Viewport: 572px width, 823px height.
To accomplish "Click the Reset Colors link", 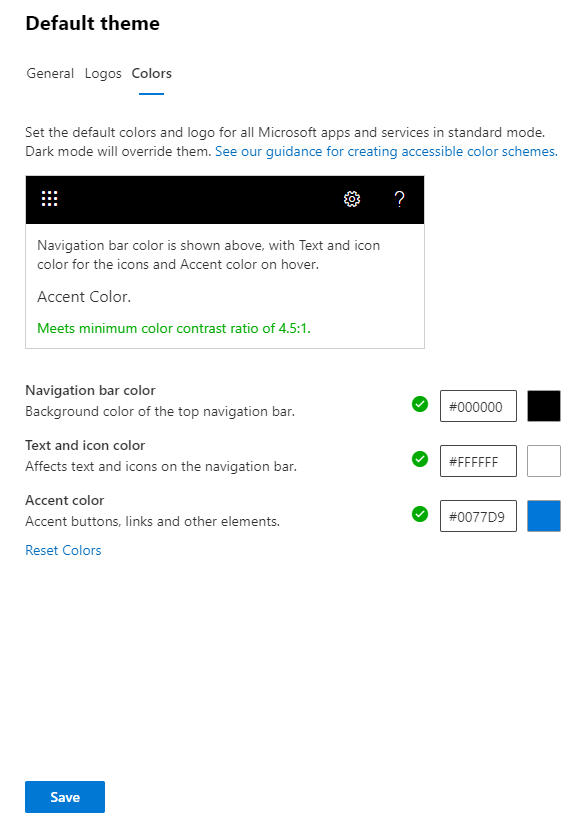I will (x=63, y=550).
